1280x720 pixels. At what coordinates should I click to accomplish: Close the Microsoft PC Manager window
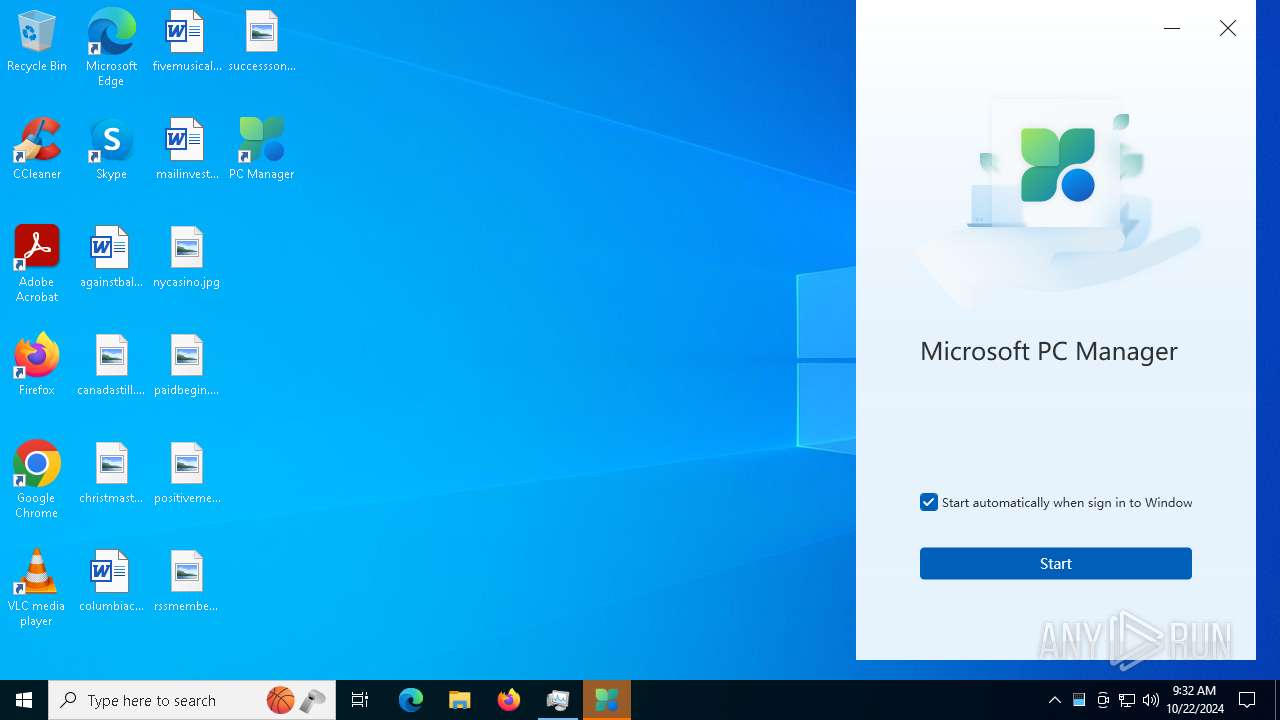(x=1228, y=28)
